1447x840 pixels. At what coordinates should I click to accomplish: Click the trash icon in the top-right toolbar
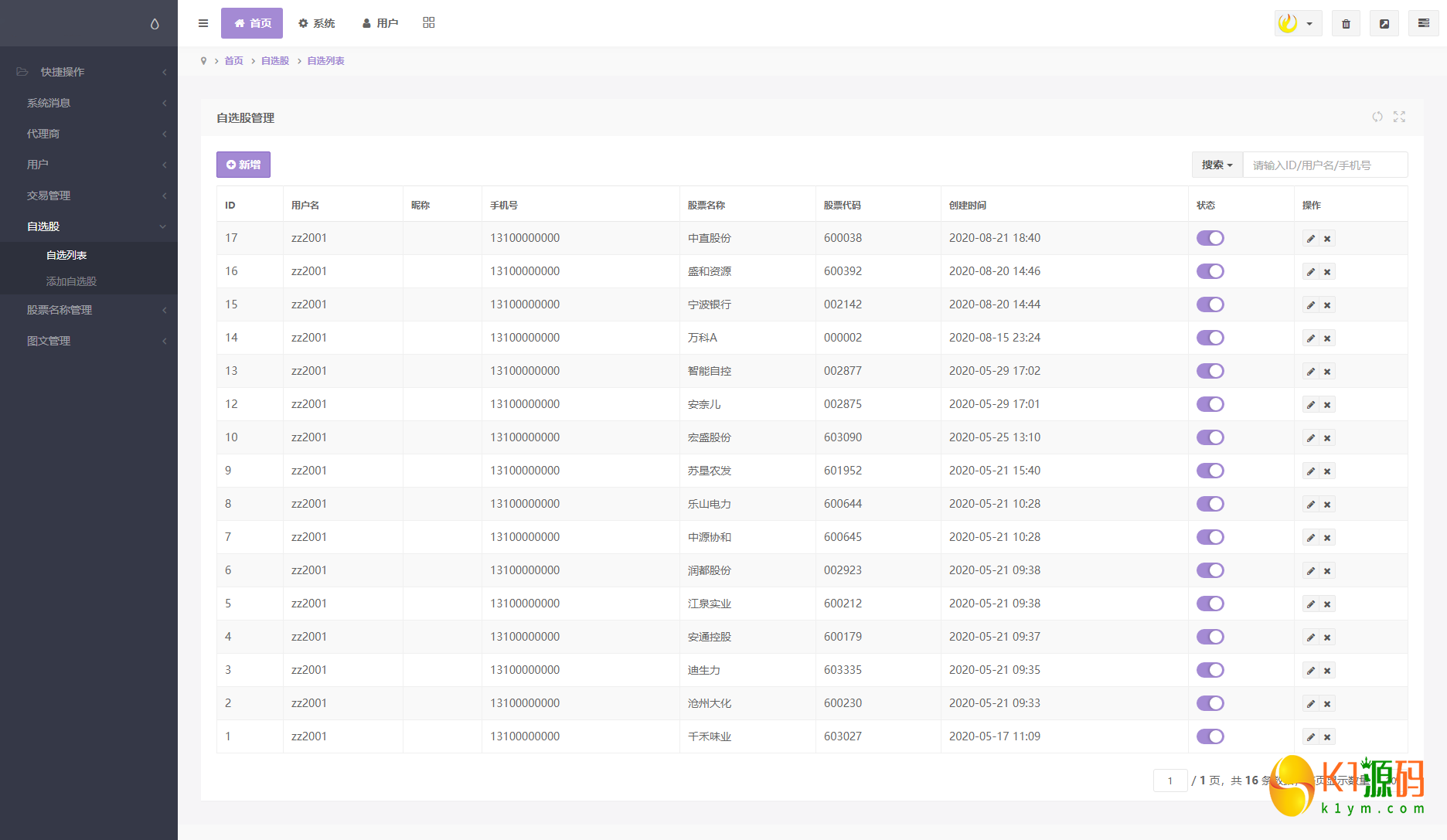pos(1346,24)
